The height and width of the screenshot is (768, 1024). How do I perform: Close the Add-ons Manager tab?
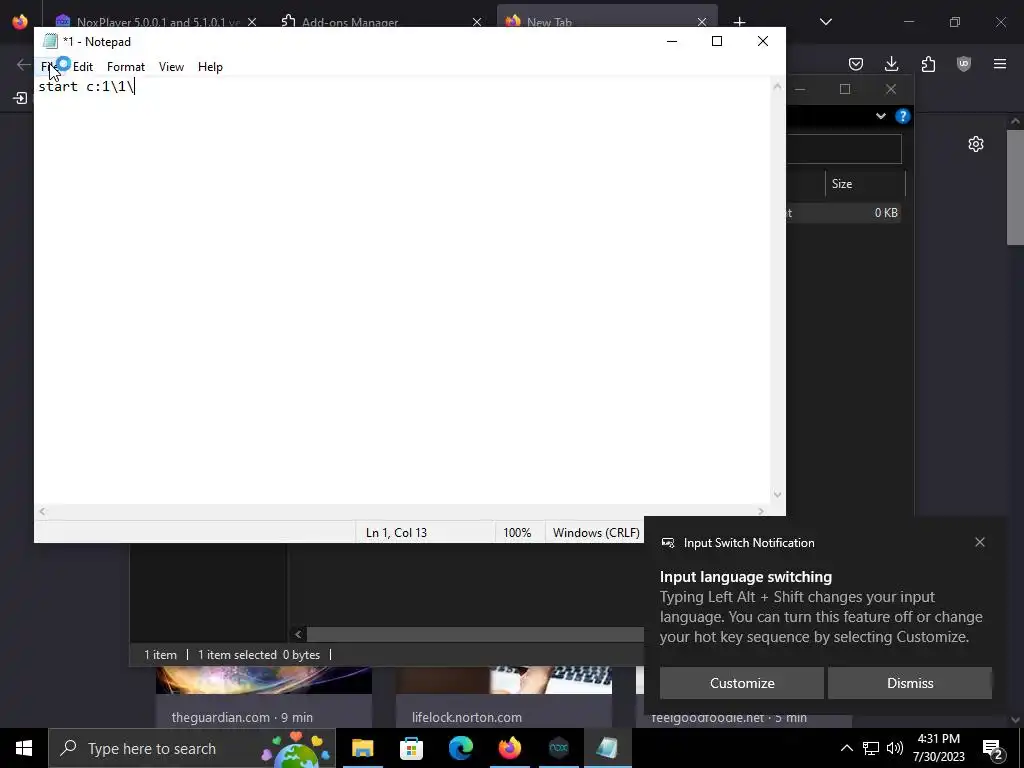[x=477, y=22]
